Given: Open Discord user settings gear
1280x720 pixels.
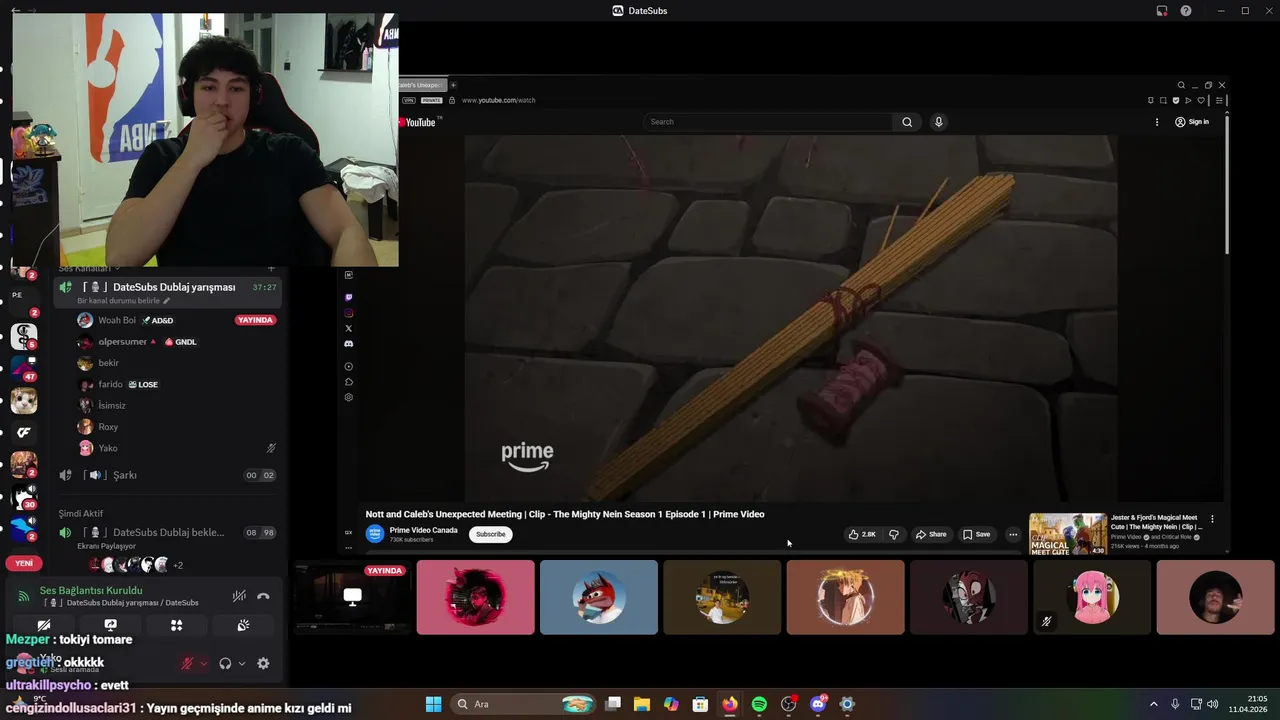Looking at the screenshot, I should point(263,663).
